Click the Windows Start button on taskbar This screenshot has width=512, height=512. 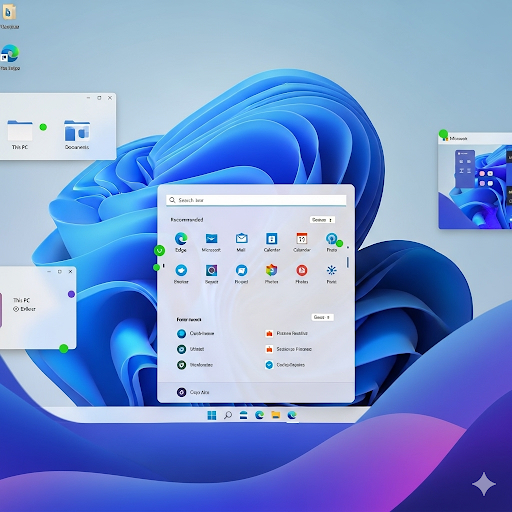point(212,415)
